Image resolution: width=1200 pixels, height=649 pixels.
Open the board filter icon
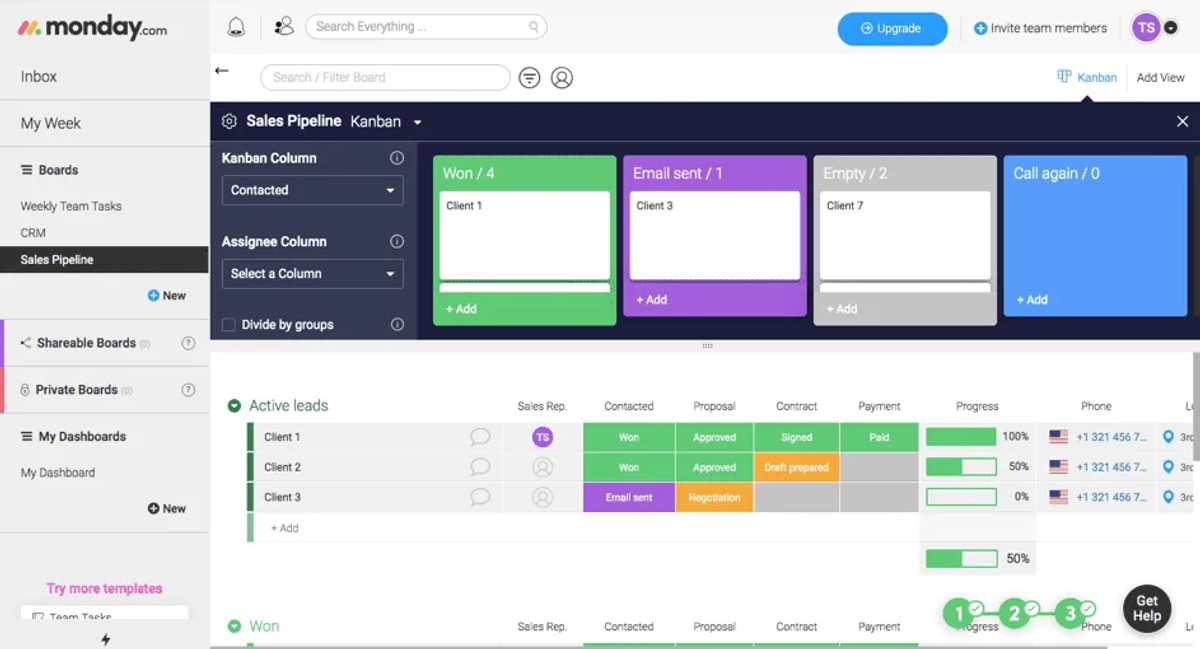click(x=529, y=77)
